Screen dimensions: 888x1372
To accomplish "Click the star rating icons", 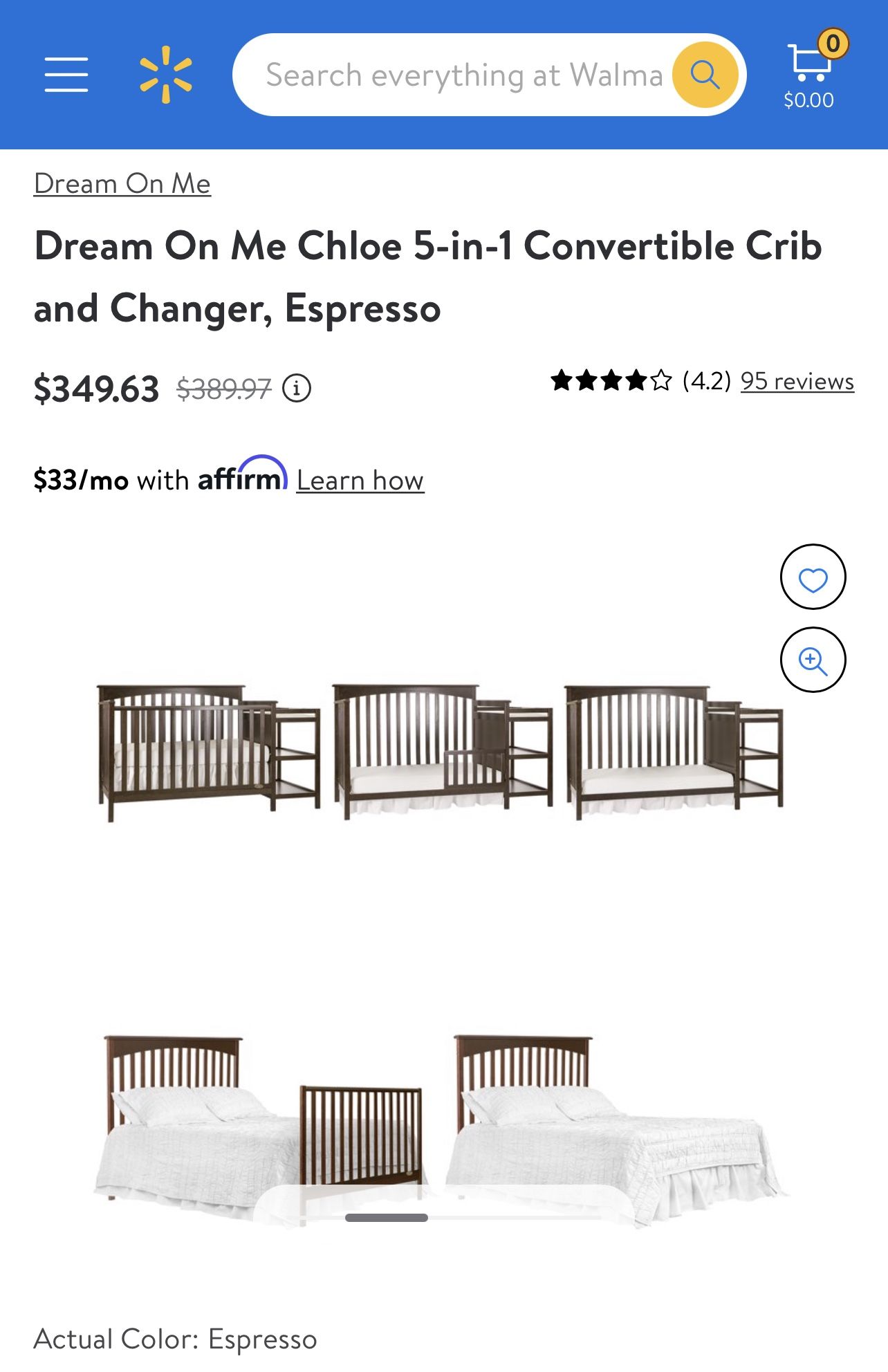I will (x=611, y=380).
